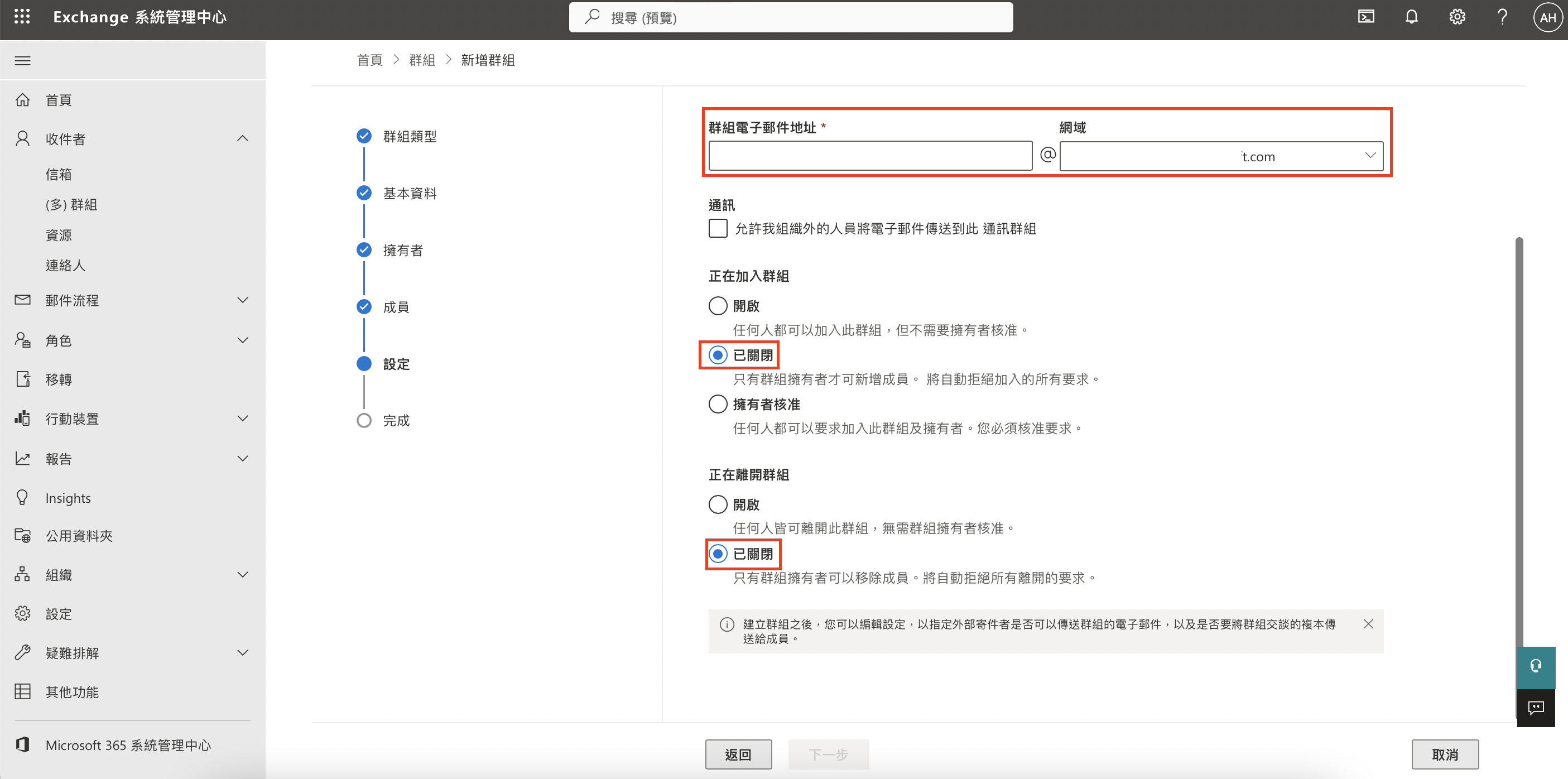Click the 移轉 migration icon
Screen dimensions: 1568x779
(22, 379)
